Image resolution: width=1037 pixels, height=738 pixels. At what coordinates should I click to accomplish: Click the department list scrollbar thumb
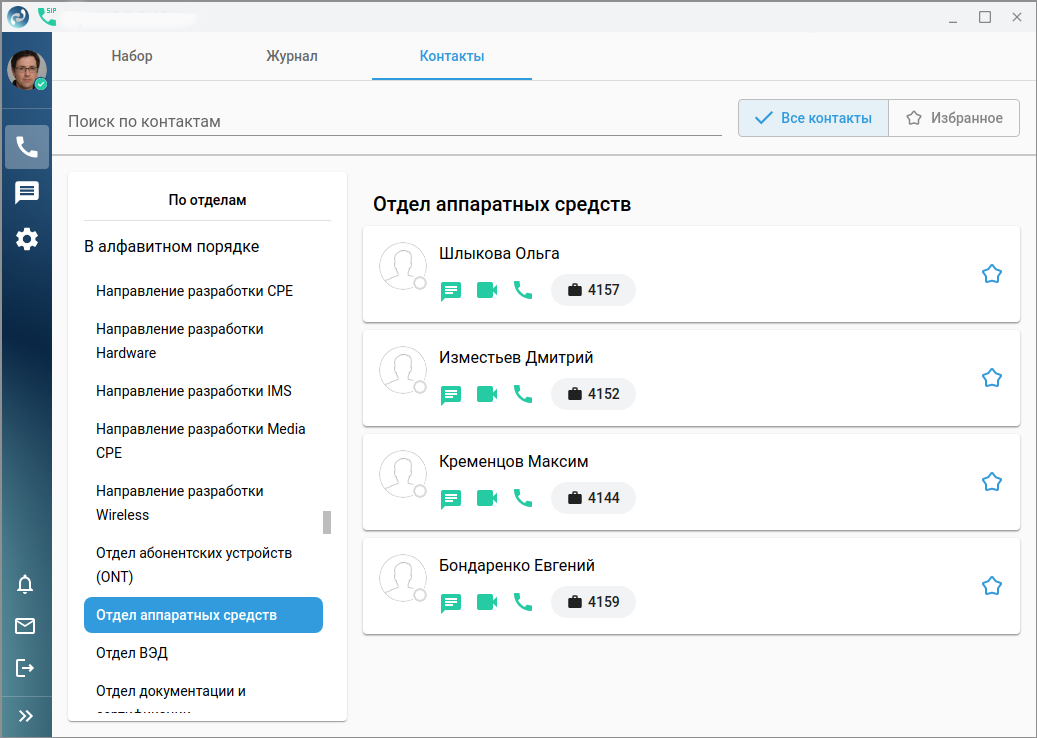pyautogui.click(x=326, y=522)
